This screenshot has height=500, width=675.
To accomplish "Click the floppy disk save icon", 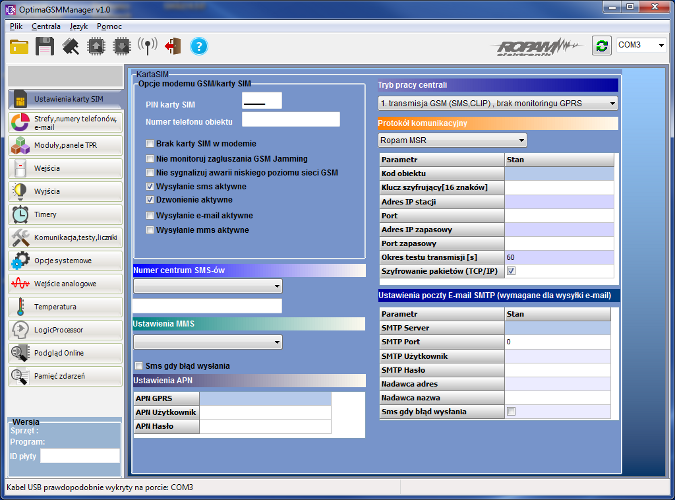I will click(45, 46).
